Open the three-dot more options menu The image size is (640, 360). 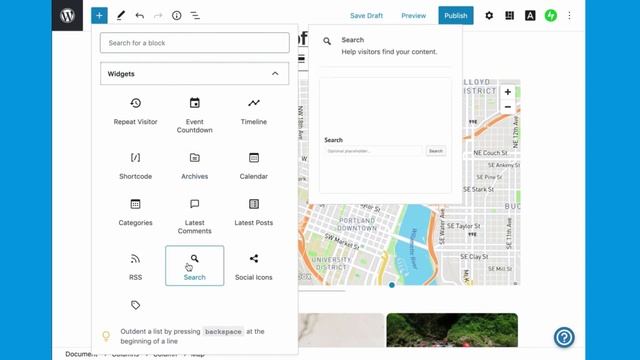click(x=569, y=16)
